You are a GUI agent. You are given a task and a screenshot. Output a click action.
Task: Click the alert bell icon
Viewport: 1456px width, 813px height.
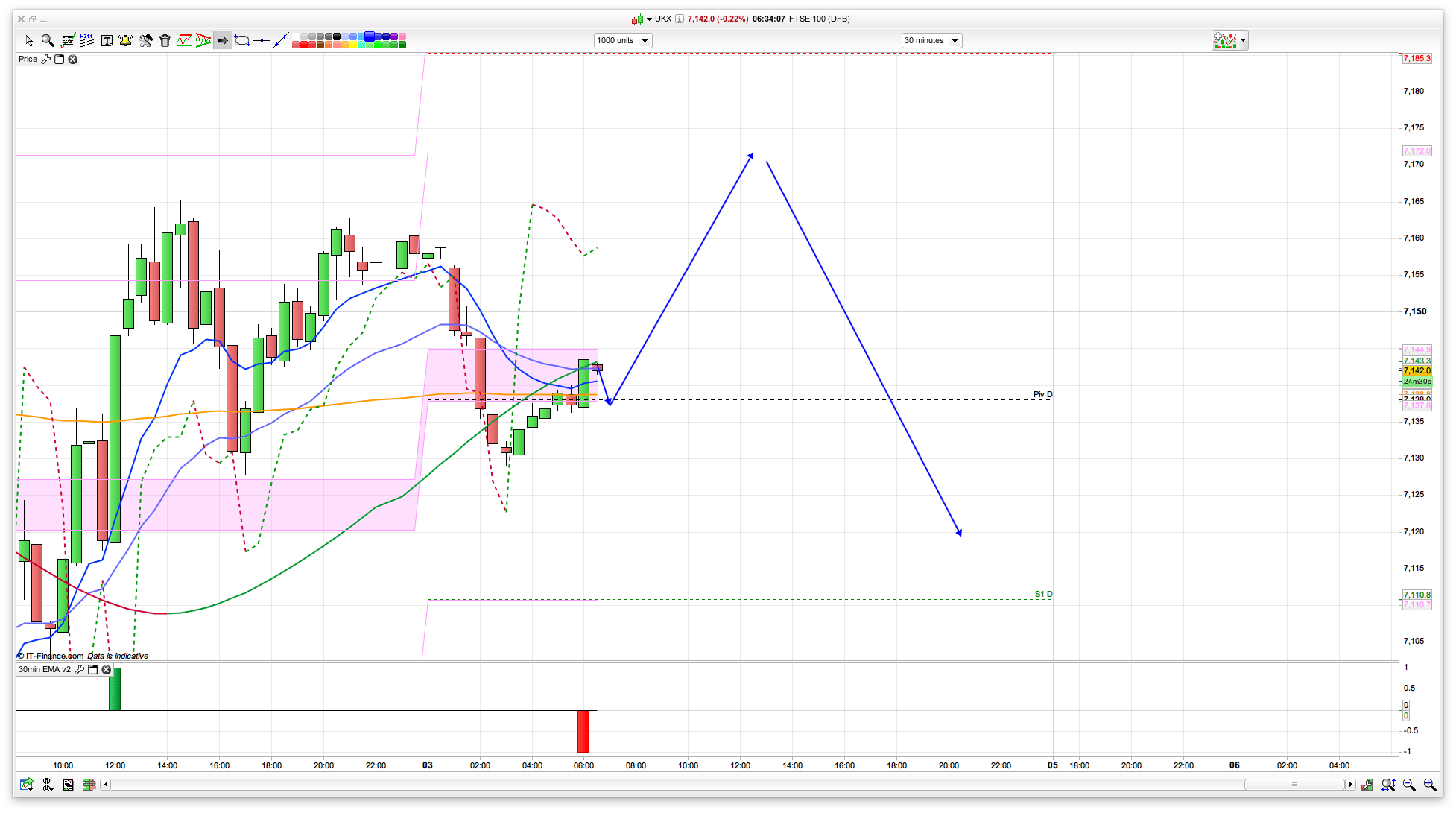pyautogui.click(x=125, y=40)
